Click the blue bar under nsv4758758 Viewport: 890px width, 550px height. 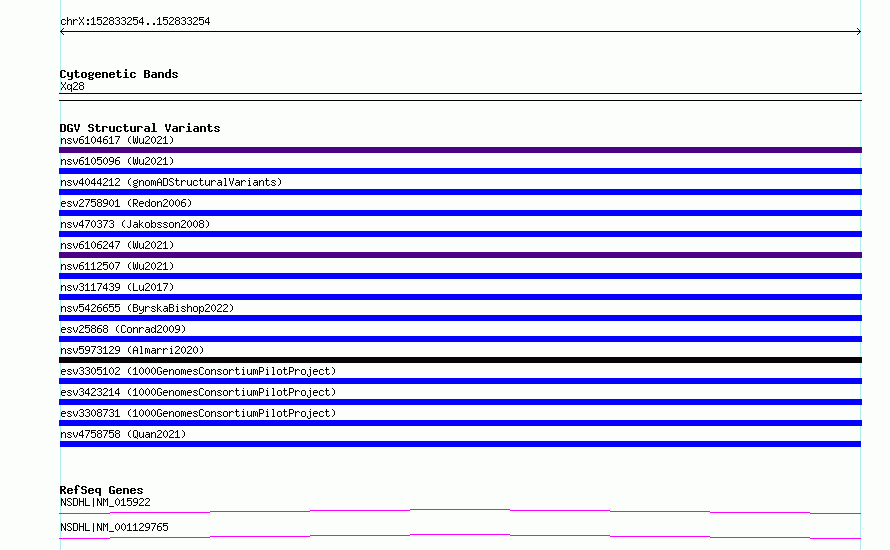coord(460,444)
